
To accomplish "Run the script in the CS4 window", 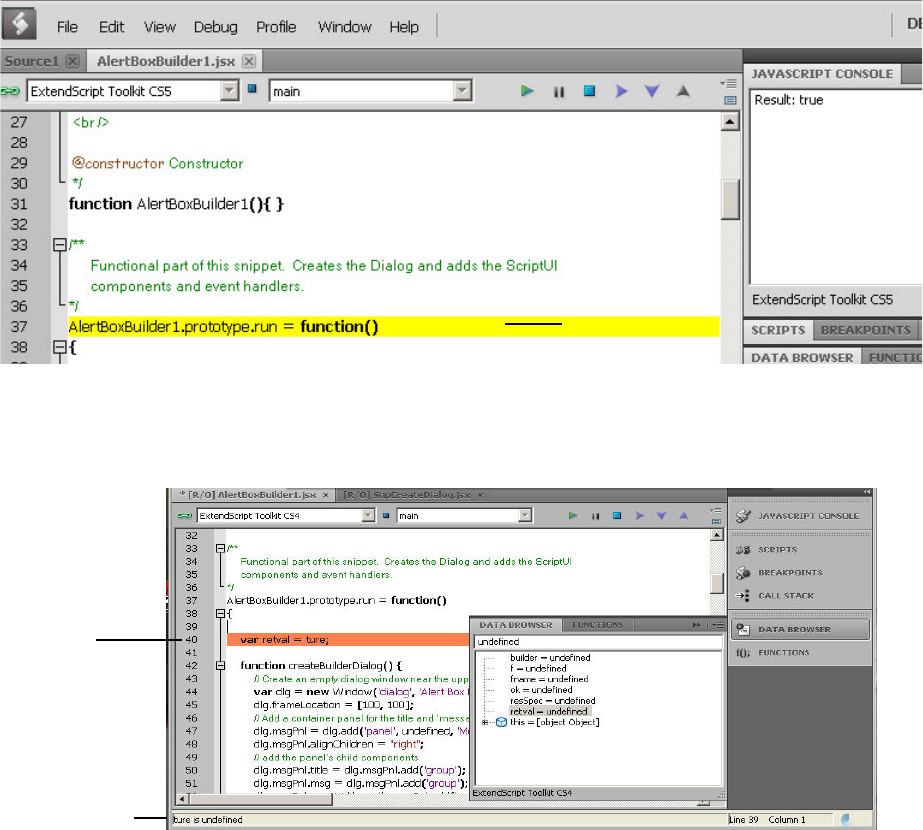I will pos(573,516).
